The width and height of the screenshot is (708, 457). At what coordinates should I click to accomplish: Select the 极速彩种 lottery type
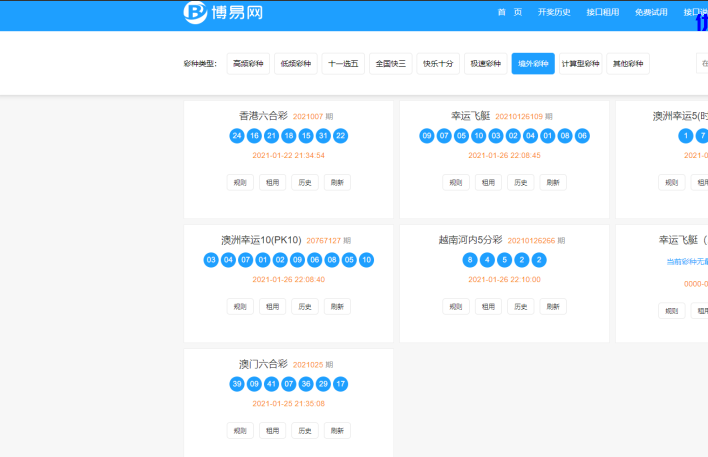point(485,64)
